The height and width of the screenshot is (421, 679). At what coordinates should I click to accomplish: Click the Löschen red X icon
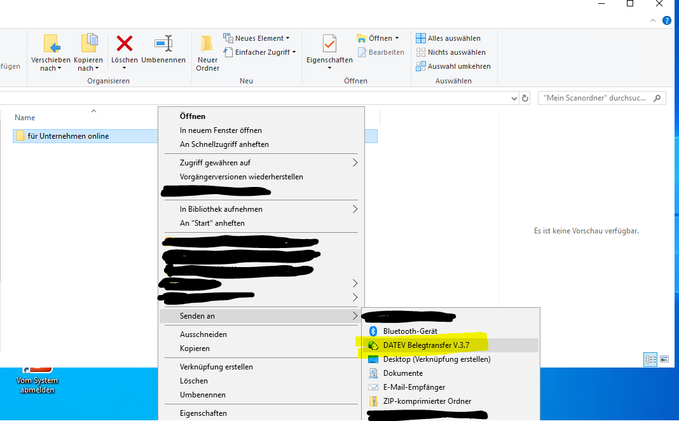pos(125,44)
